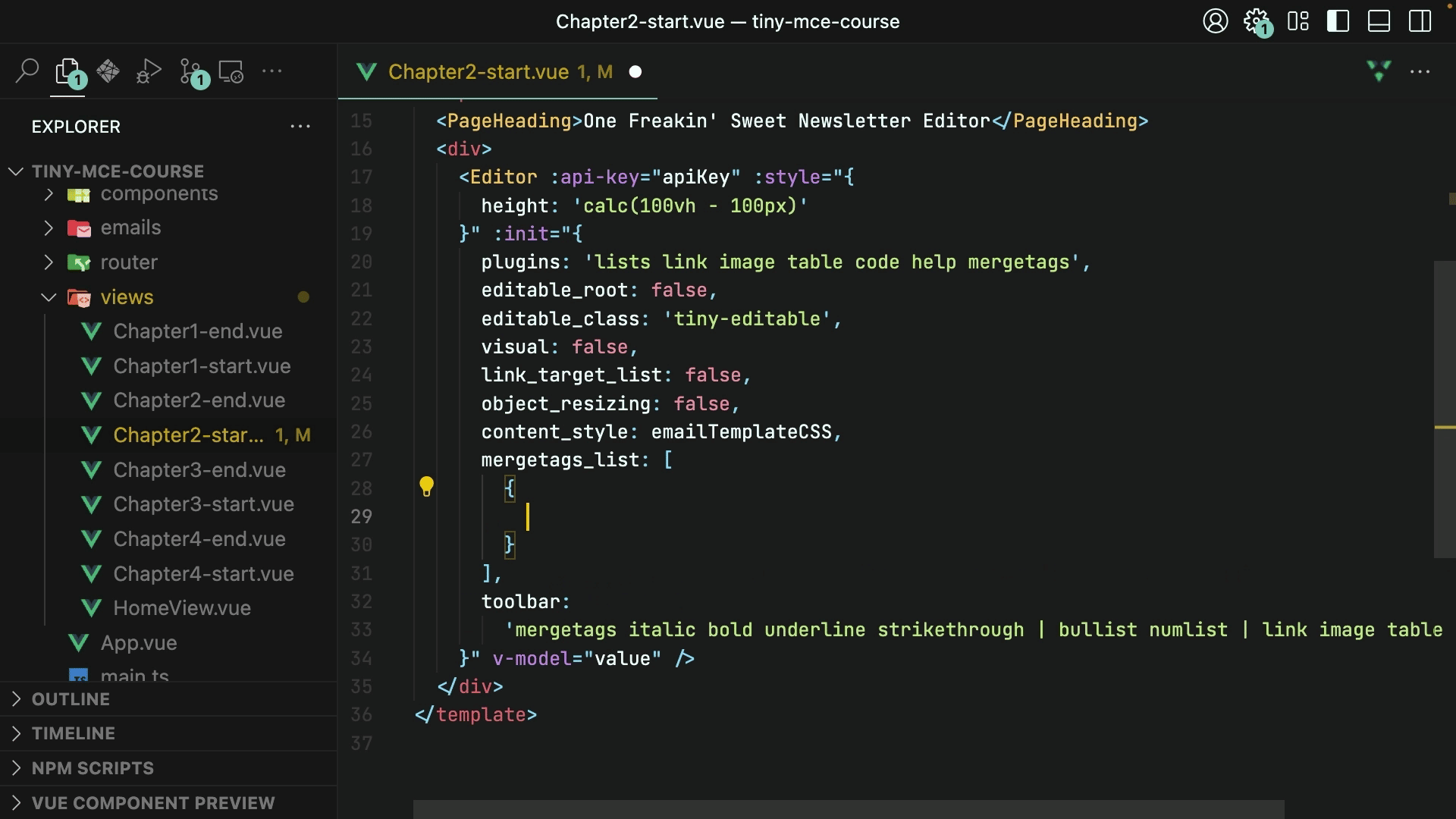The height and width of the screenshot is (819, 1456).
Task: Select Chapter2-start.vue in explorer tree
Action: tap(188, 435)
